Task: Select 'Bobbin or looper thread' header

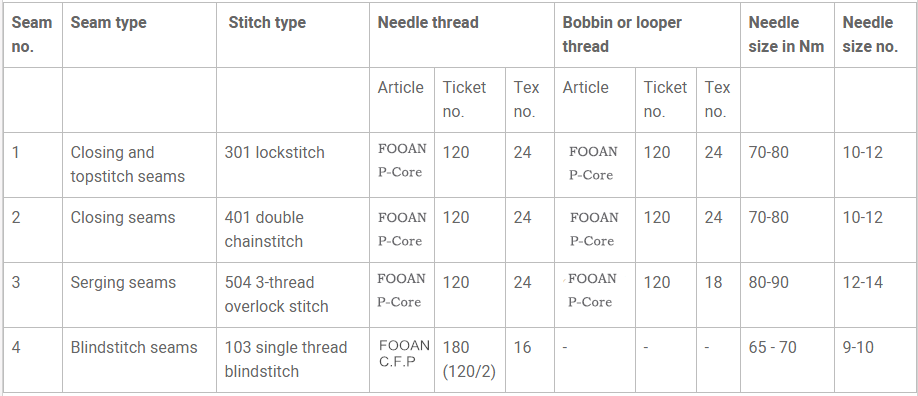Action: point(648,35)
